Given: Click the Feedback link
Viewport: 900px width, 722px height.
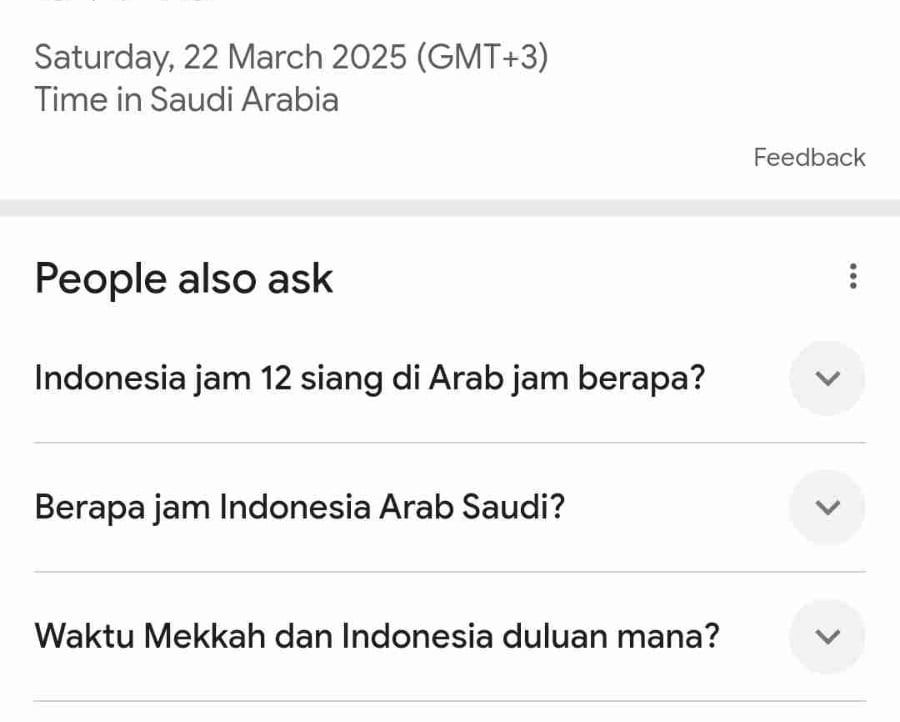Looking at the screenshot, I should [809, 157].
